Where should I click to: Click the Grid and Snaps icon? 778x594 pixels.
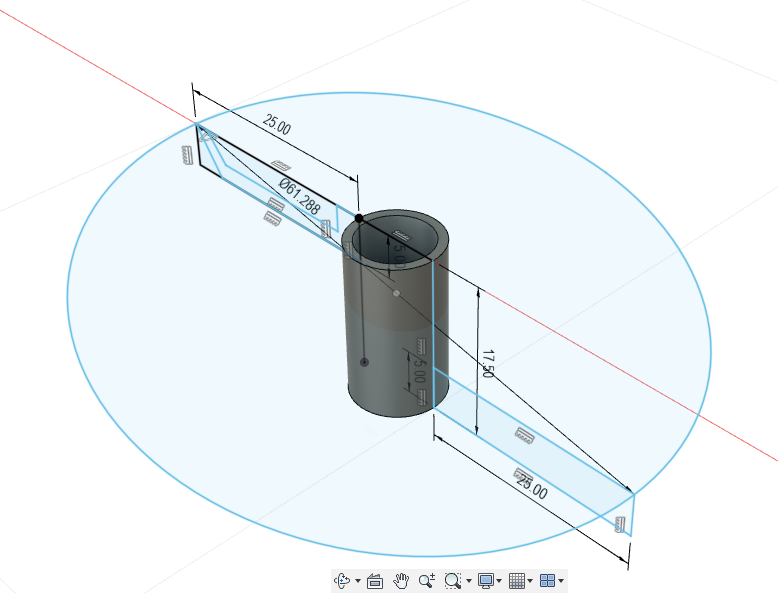click(x=517, y=580)
